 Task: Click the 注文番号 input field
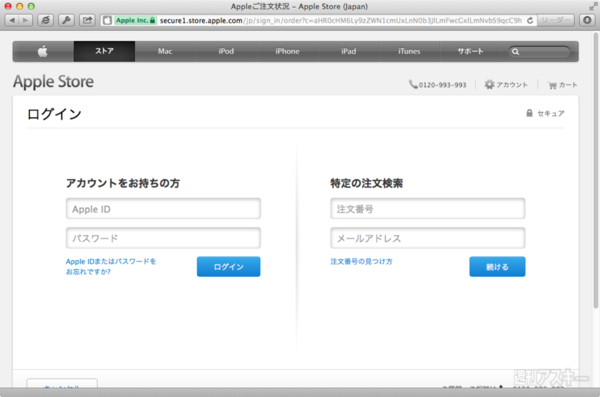coord(428,209)
